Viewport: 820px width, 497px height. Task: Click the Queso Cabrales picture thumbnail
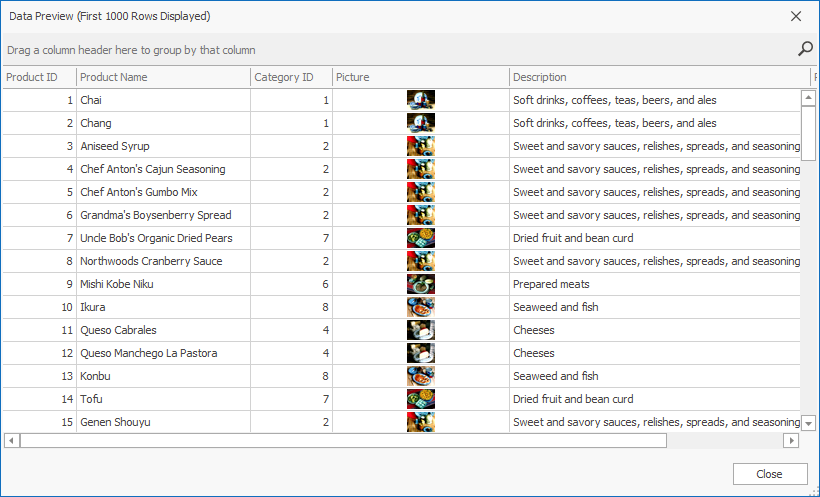coord(421,330)
